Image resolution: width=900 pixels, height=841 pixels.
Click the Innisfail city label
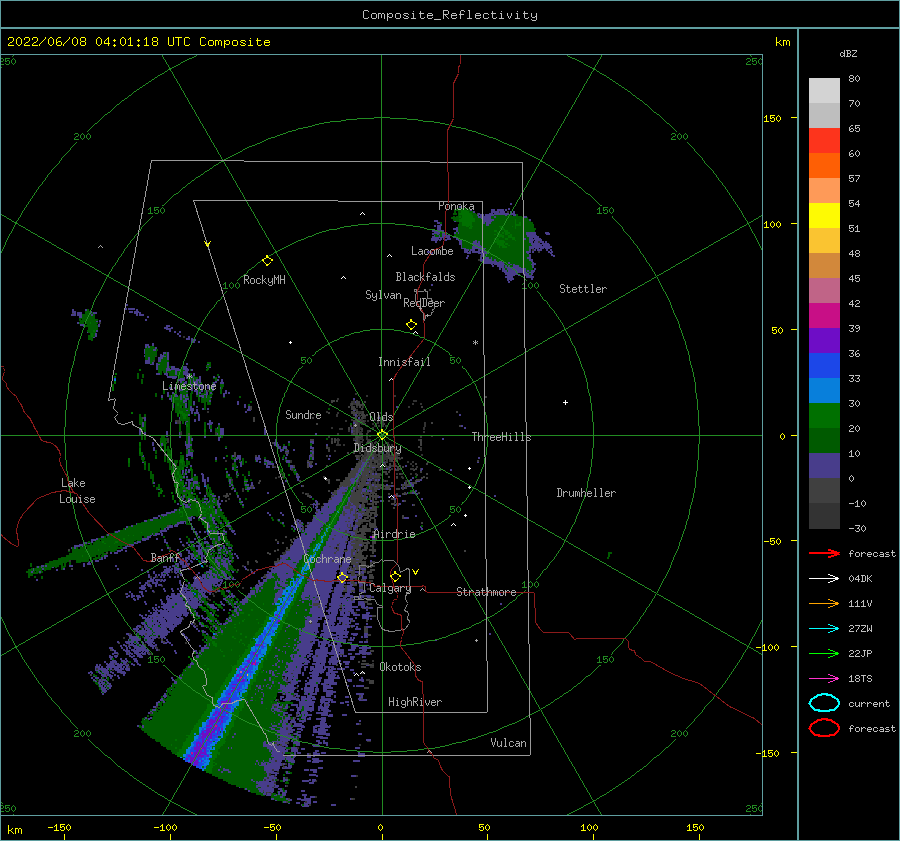(x=404, y=362)
